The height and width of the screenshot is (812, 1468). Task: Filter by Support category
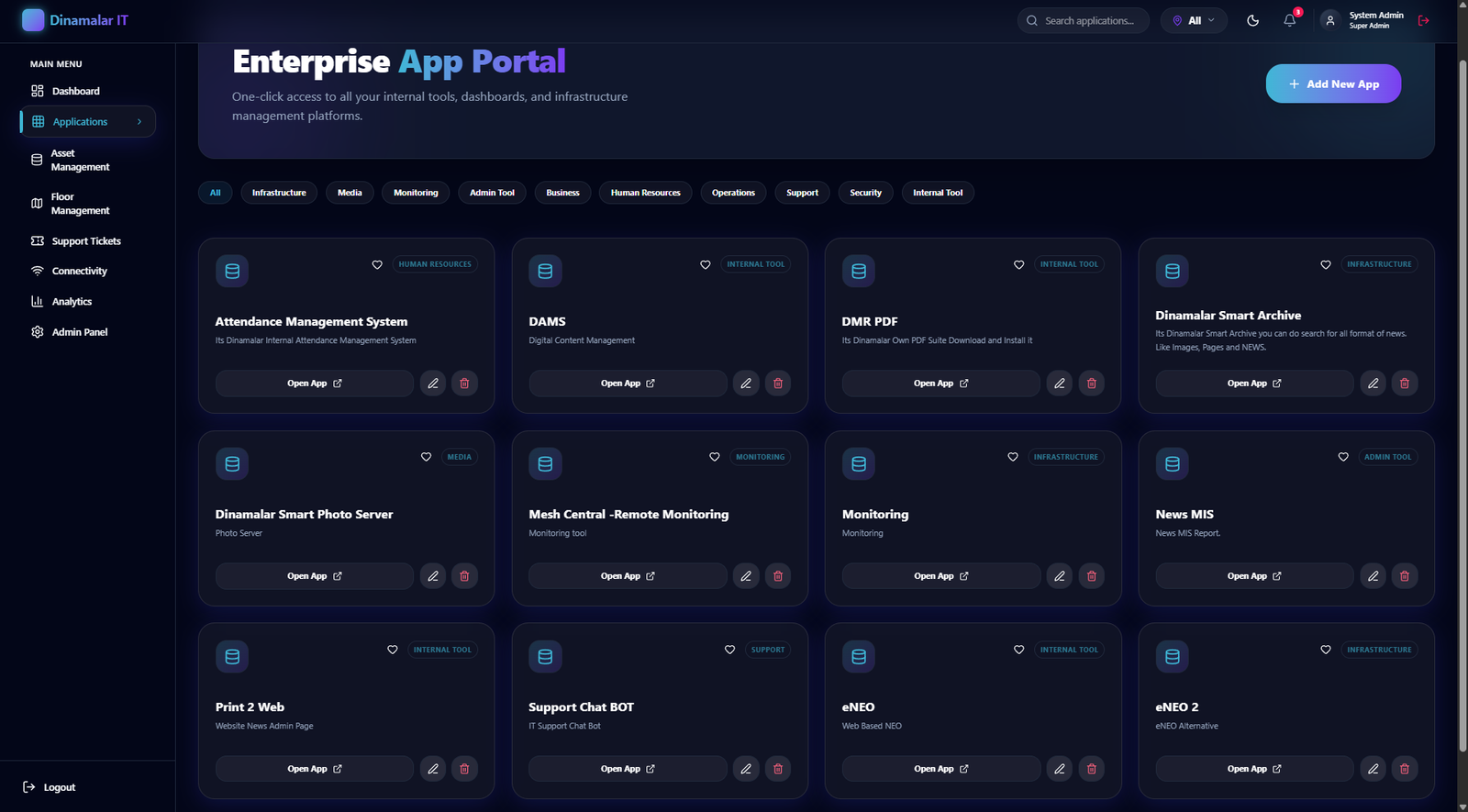(x=802, y=193)
